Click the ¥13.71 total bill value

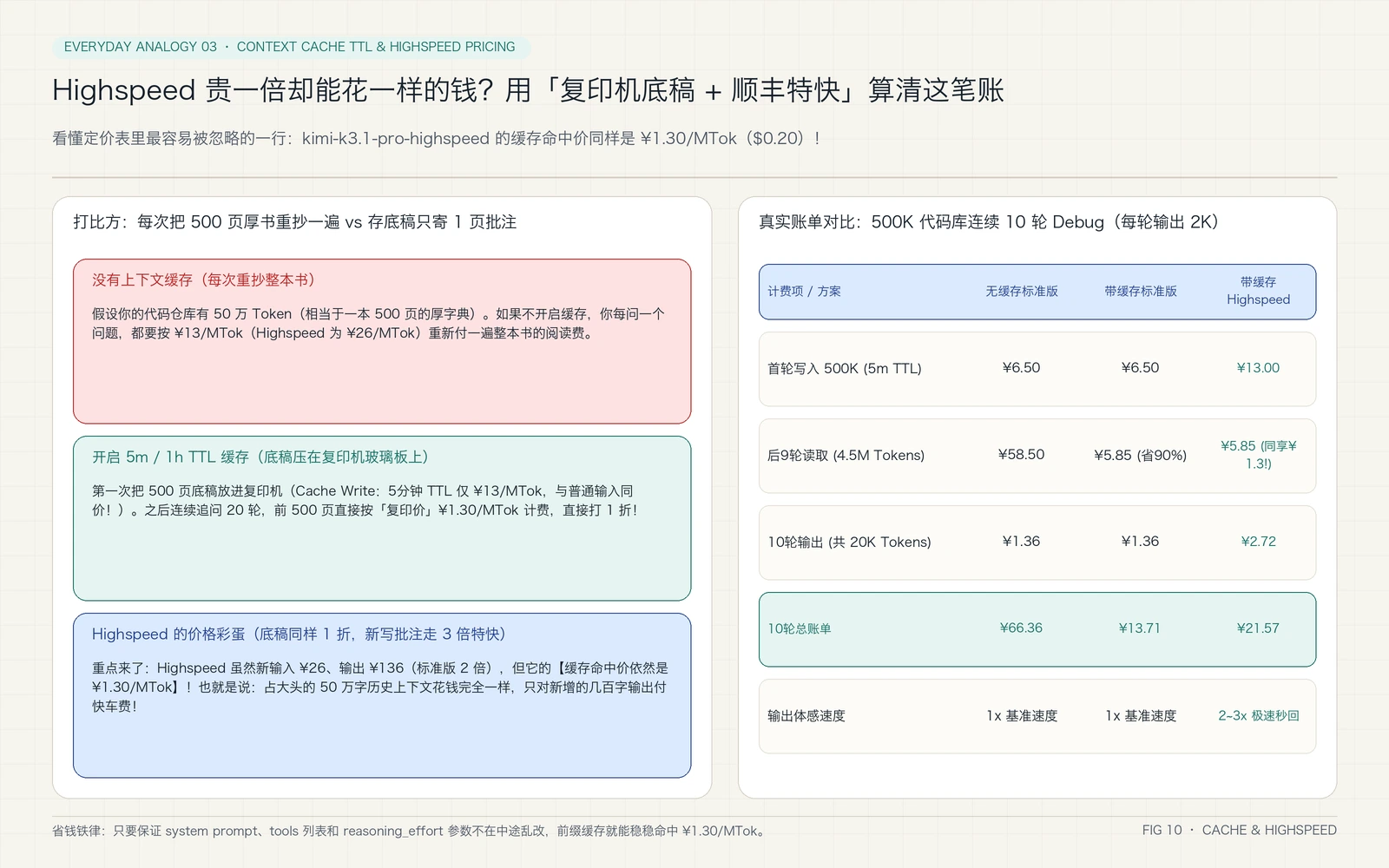[1140, 628]
